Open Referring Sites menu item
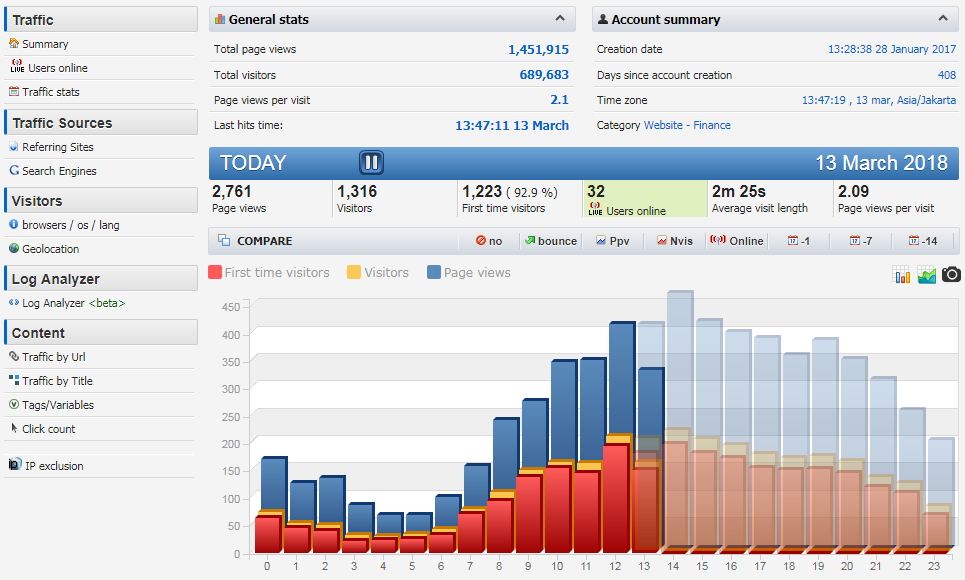 click(57, 147)
